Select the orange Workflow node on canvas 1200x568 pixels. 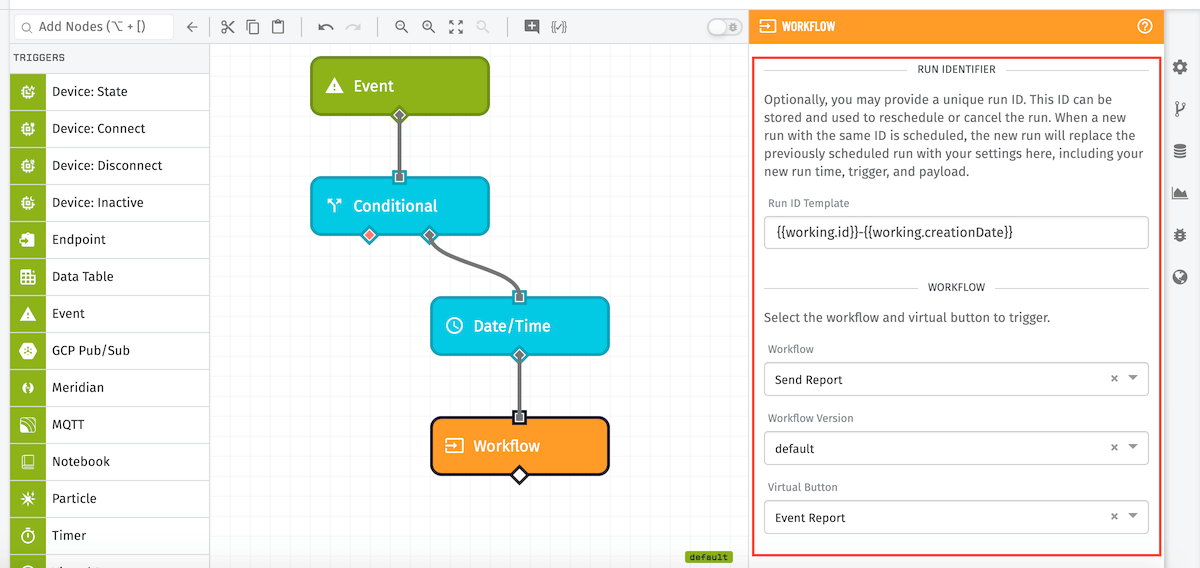point(520,446)
